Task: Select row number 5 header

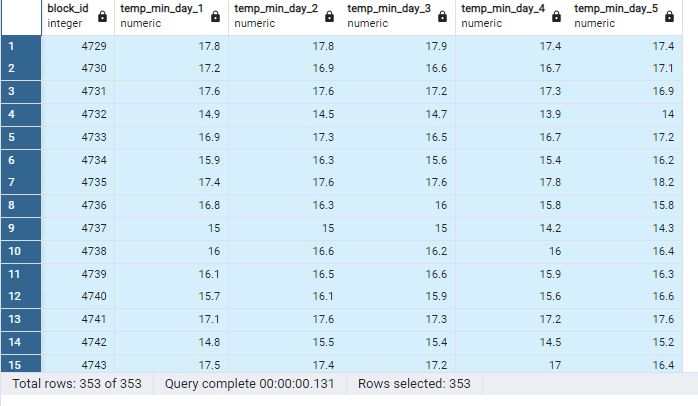Action: pos(21,138)
